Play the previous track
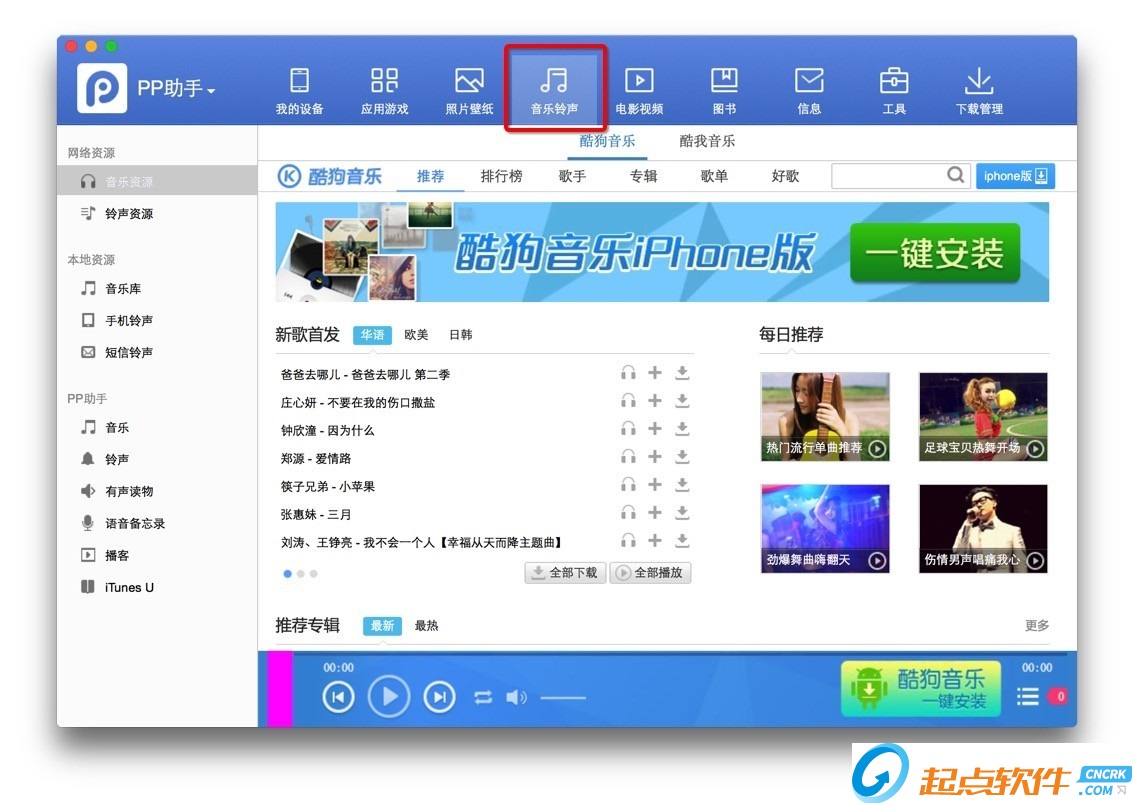1134x806 pixels. pyautogui.click(x=338, y=697)
